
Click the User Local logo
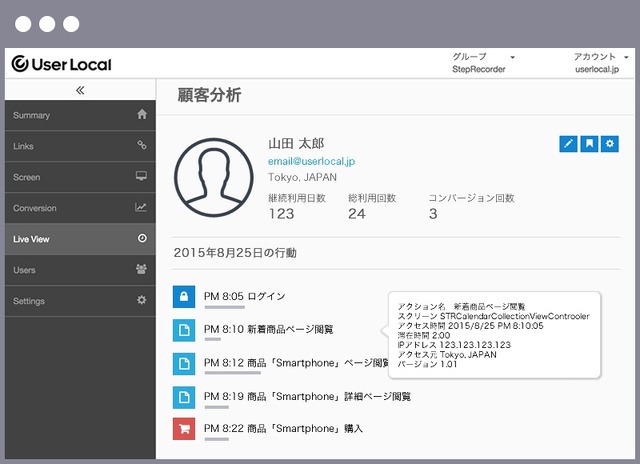61,64
